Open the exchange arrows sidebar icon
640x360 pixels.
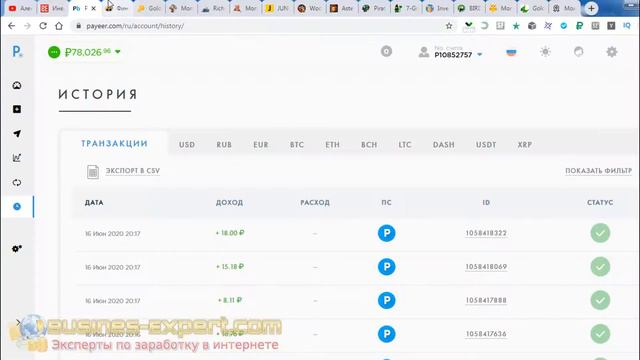click(17, 182)
